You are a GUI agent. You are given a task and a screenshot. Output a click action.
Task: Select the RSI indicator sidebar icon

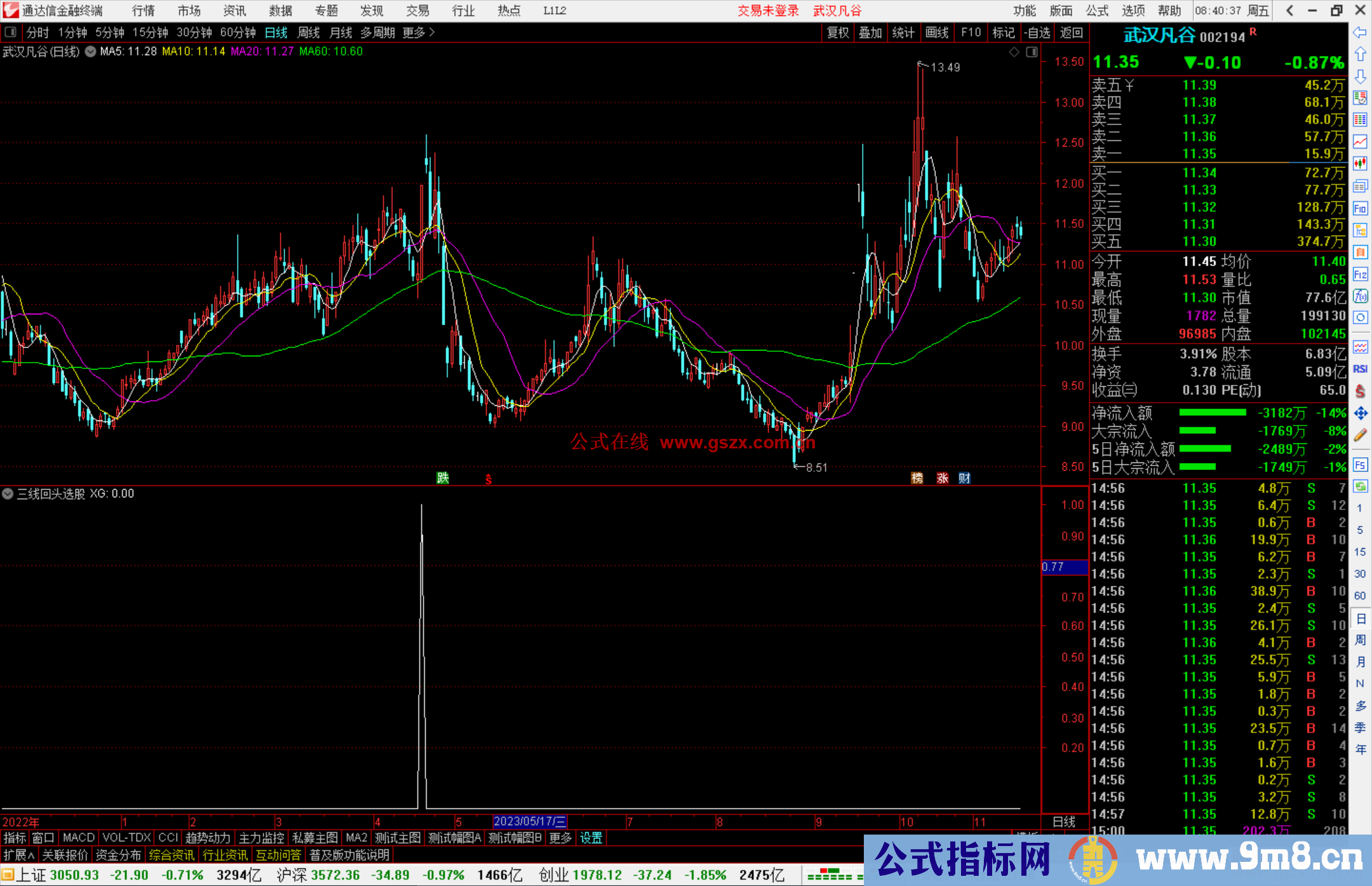click(x=1360, y=368)
